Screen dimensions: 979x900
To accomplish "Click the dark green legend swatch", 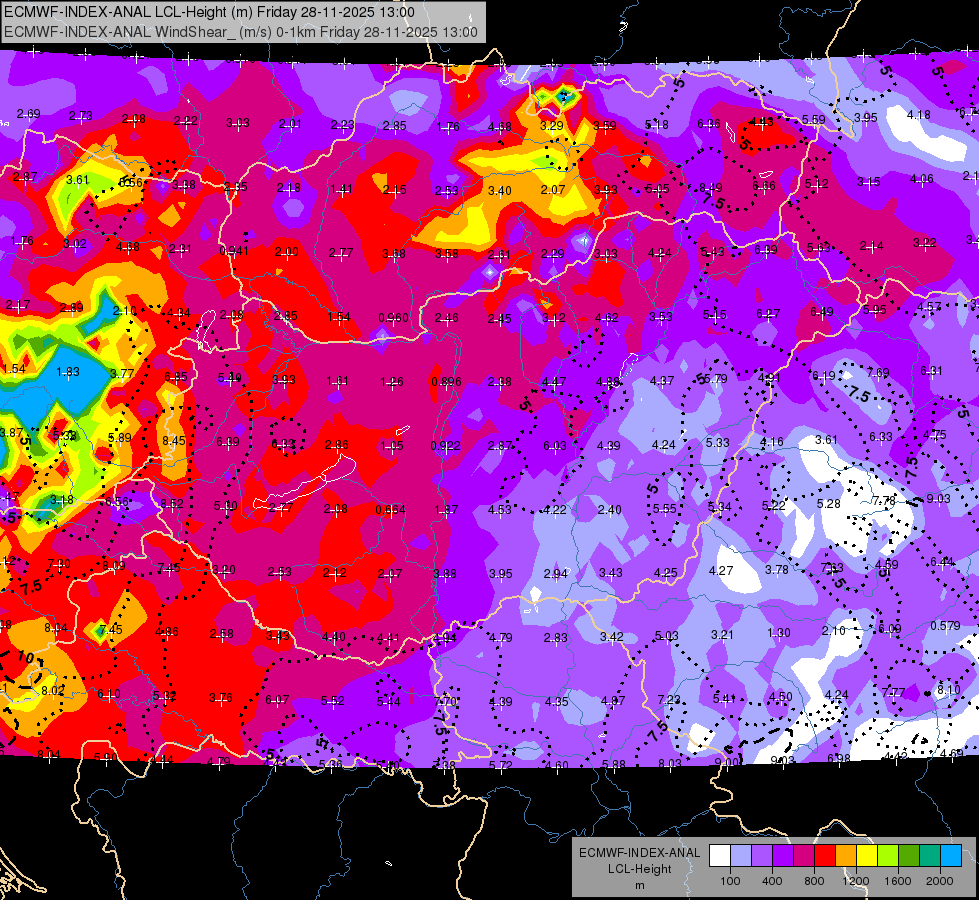I will [x=909, y=855].
